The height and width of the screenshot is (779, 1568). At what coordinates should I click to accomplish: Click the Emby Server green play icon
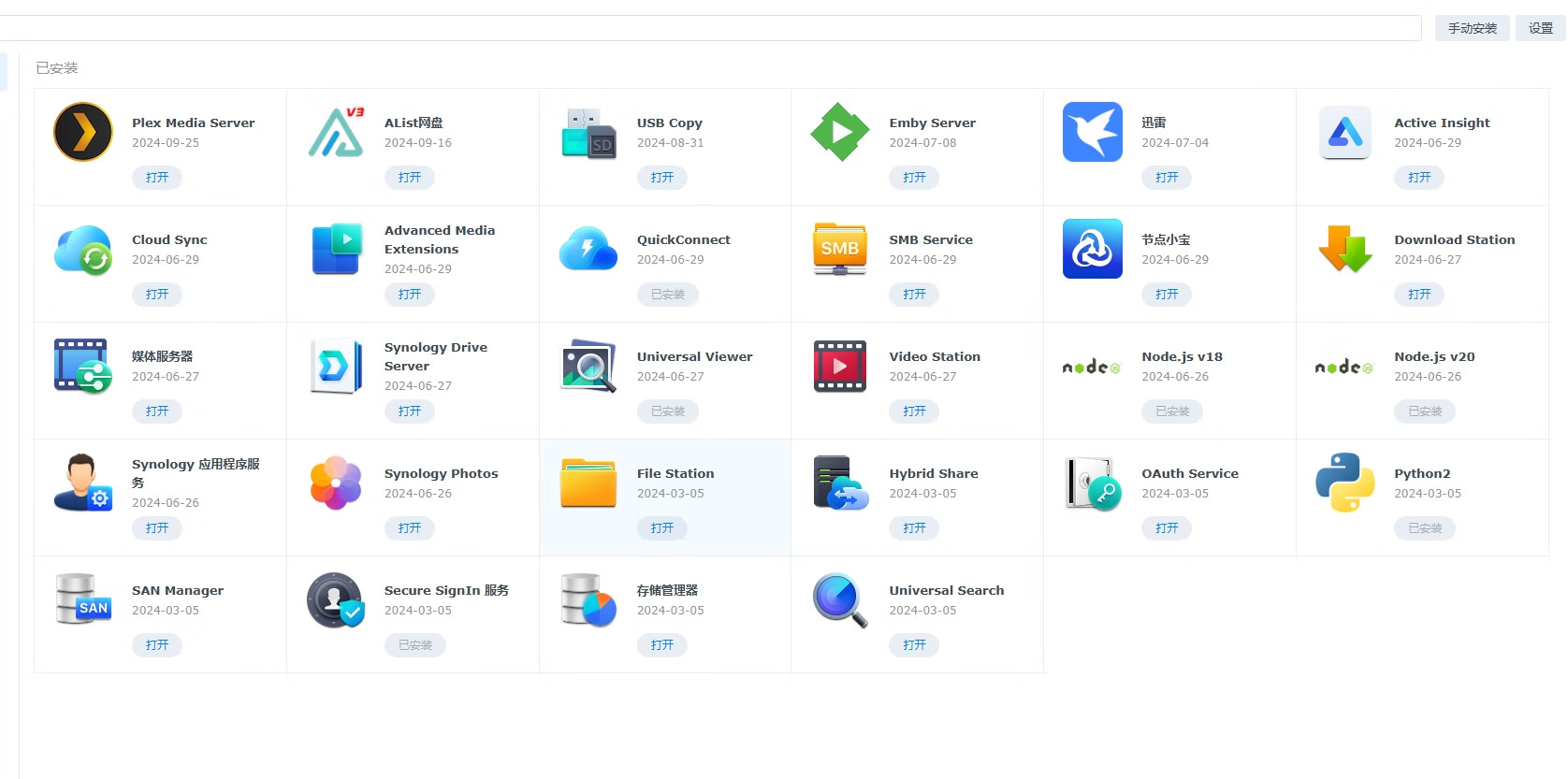840,132
